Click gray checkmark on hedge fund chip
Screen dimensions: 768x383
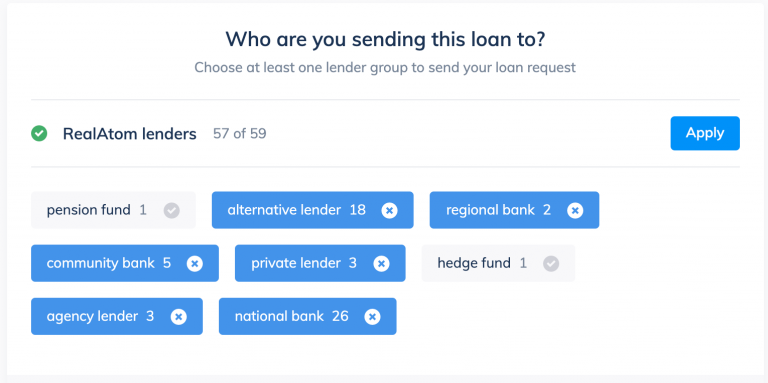(551, 263)
